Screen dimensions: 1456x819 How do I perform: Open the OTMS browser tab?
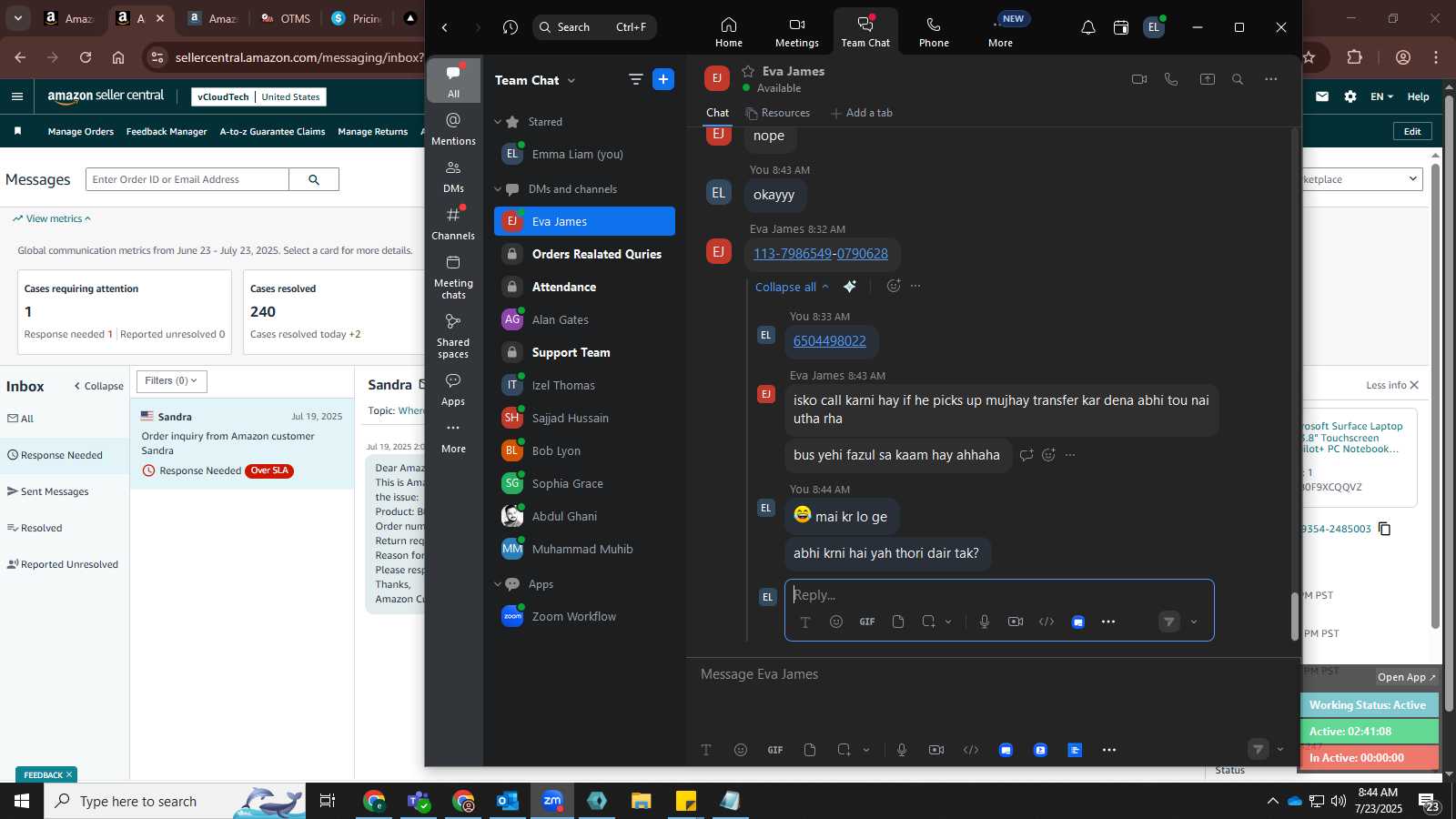point(286,18)
